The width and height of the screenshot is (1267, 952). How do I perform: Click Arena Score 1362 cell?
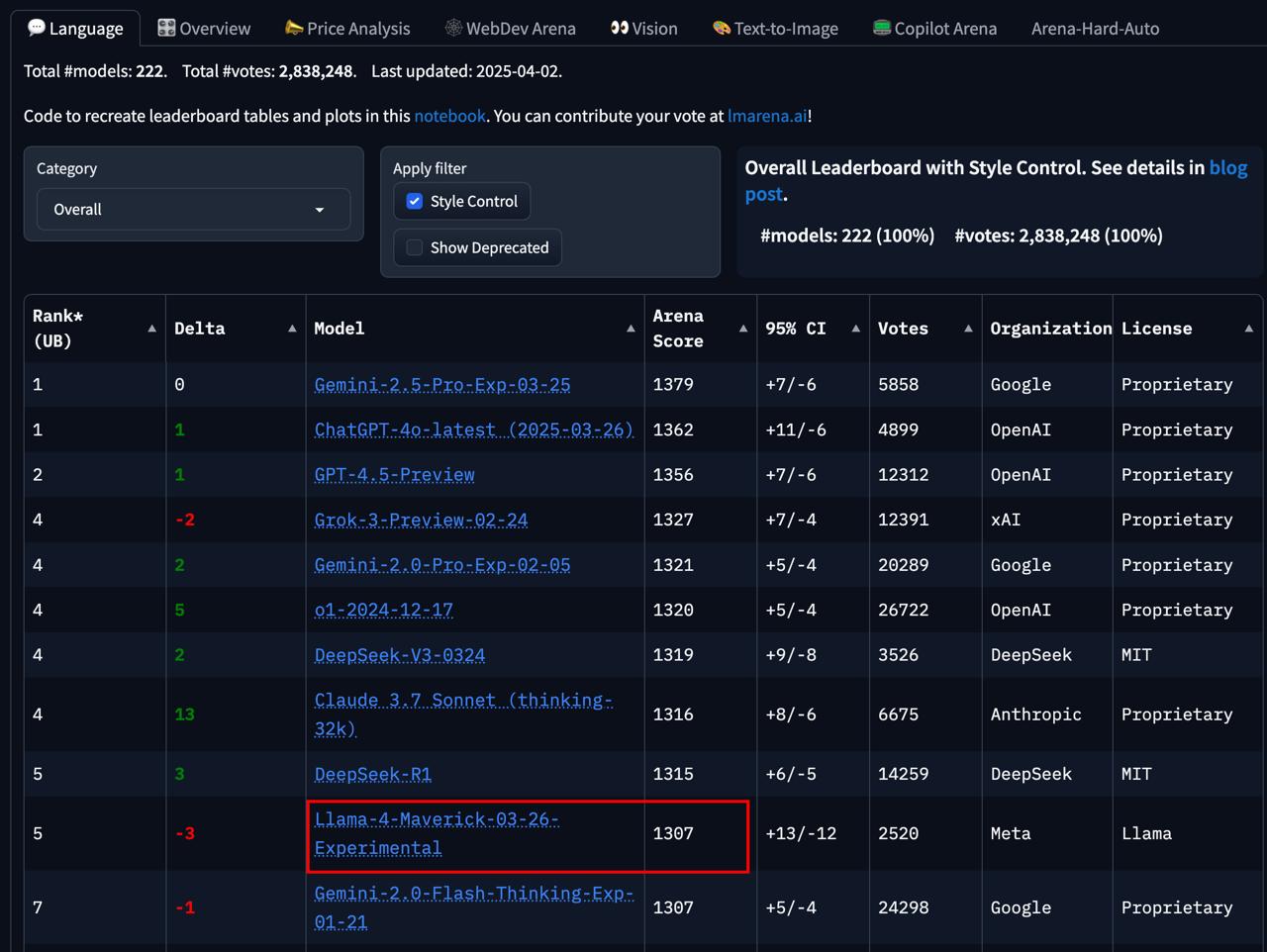coord(701,429)
